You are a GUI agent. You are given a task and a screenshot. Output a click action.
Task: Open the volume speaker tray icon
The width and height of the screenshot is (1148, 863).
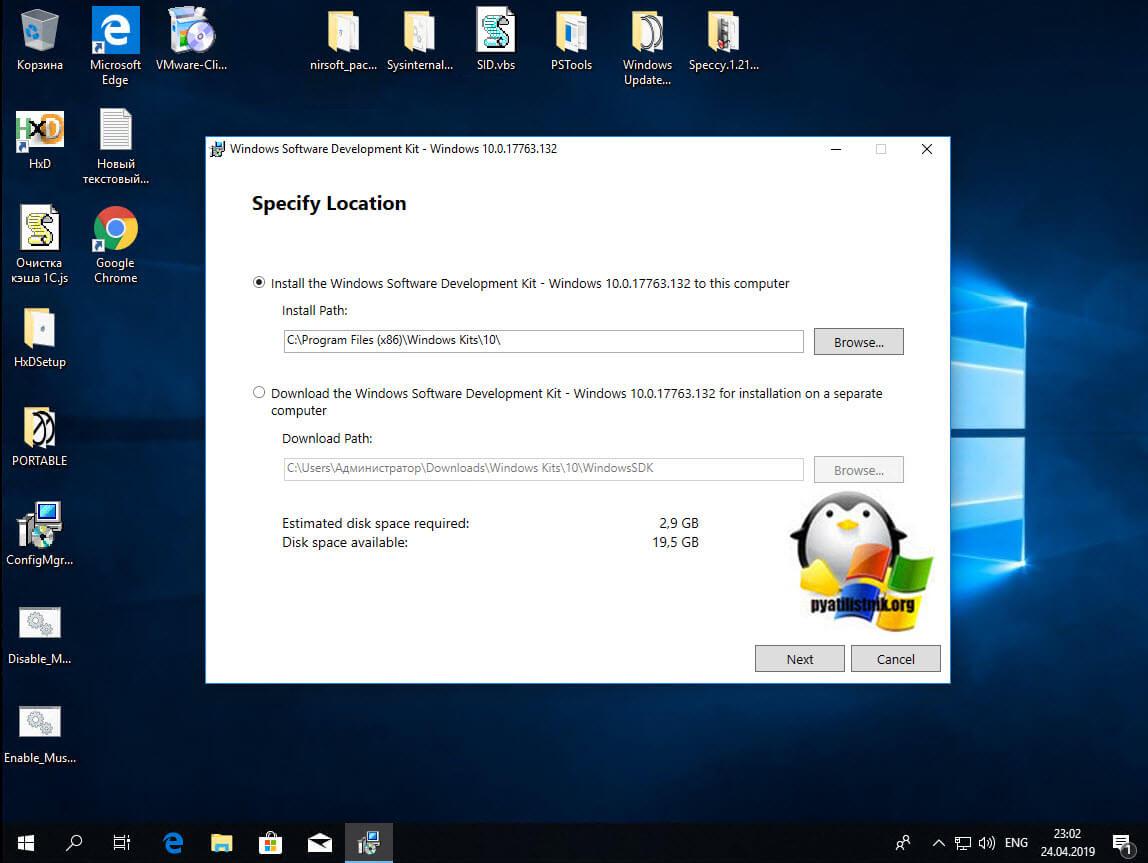(987, 843)
